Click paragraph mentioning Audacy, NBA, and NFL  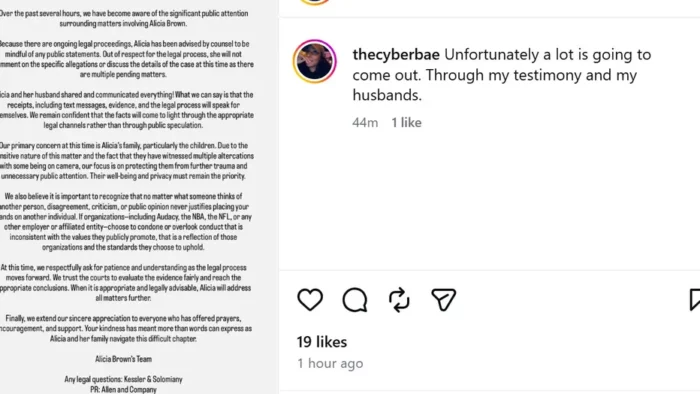125,222
